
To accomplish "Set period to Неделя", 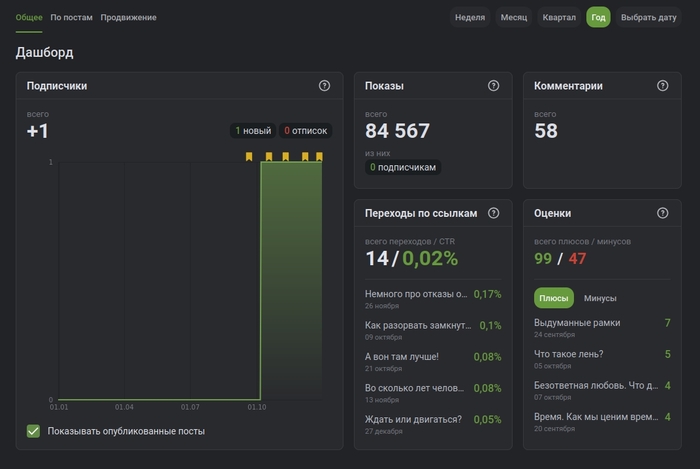I will point(469,17).
